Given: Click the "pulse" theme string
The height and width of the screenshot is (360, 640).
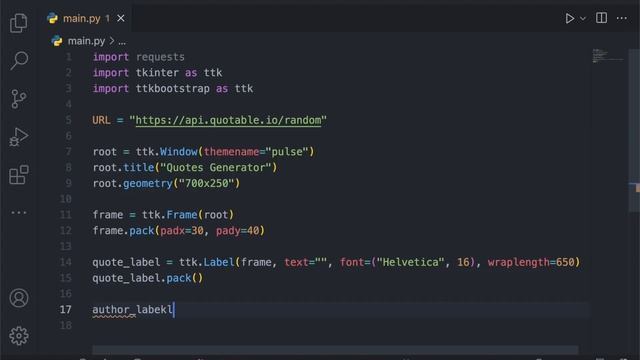Looking at the screenshot, I should [287, 151].
